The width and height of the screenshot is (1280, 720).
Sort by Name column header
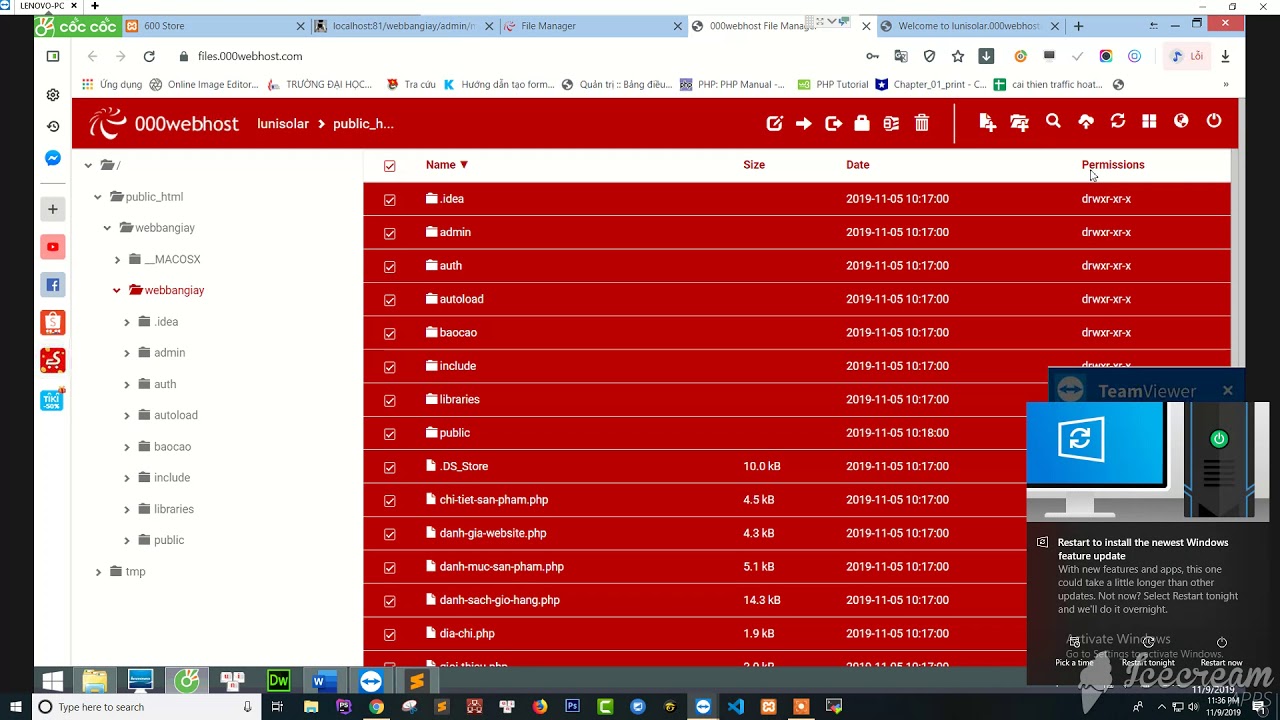447,165
